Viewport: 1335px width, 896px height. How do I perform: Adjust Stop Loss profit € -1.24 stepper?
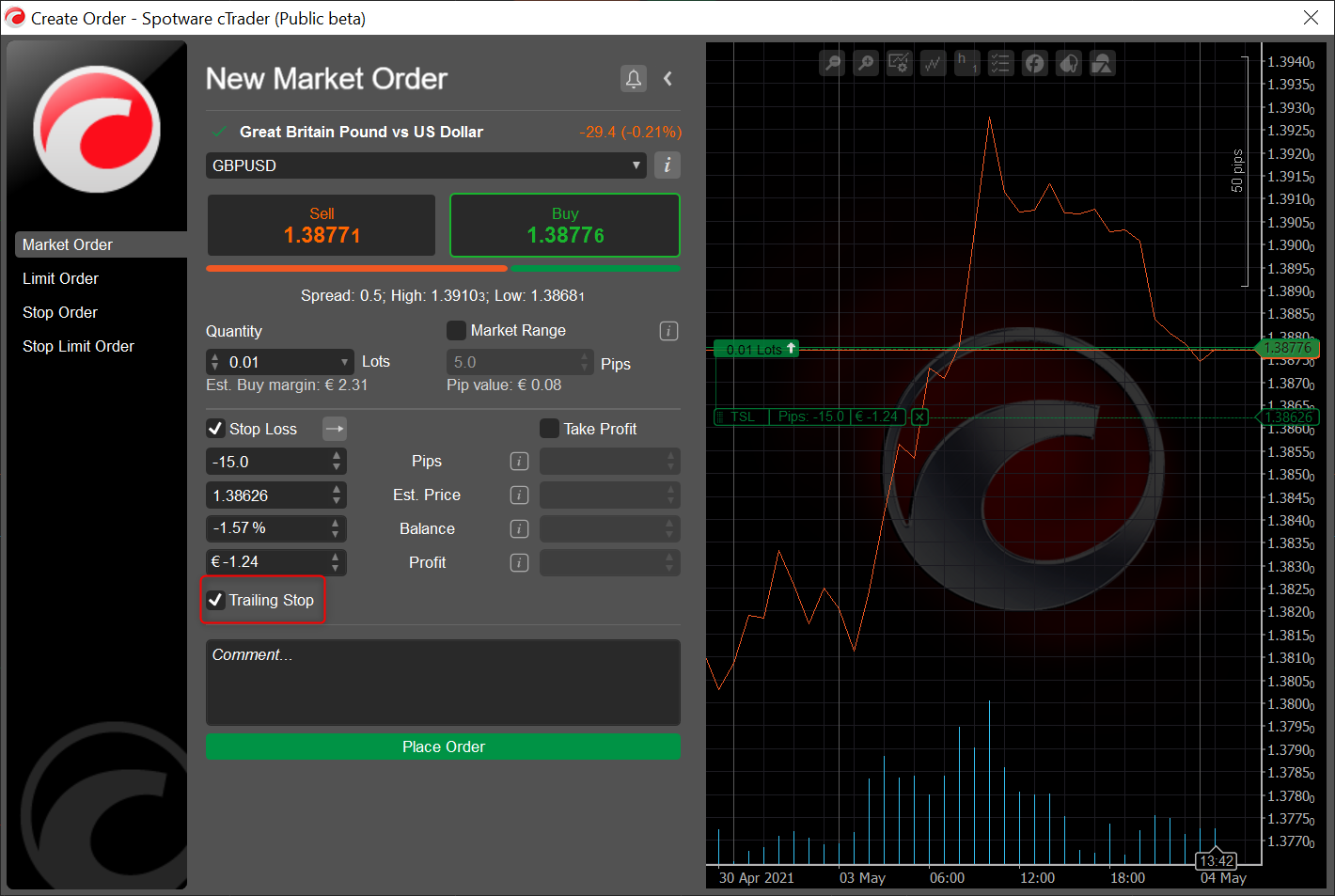[x=337, y=563]
